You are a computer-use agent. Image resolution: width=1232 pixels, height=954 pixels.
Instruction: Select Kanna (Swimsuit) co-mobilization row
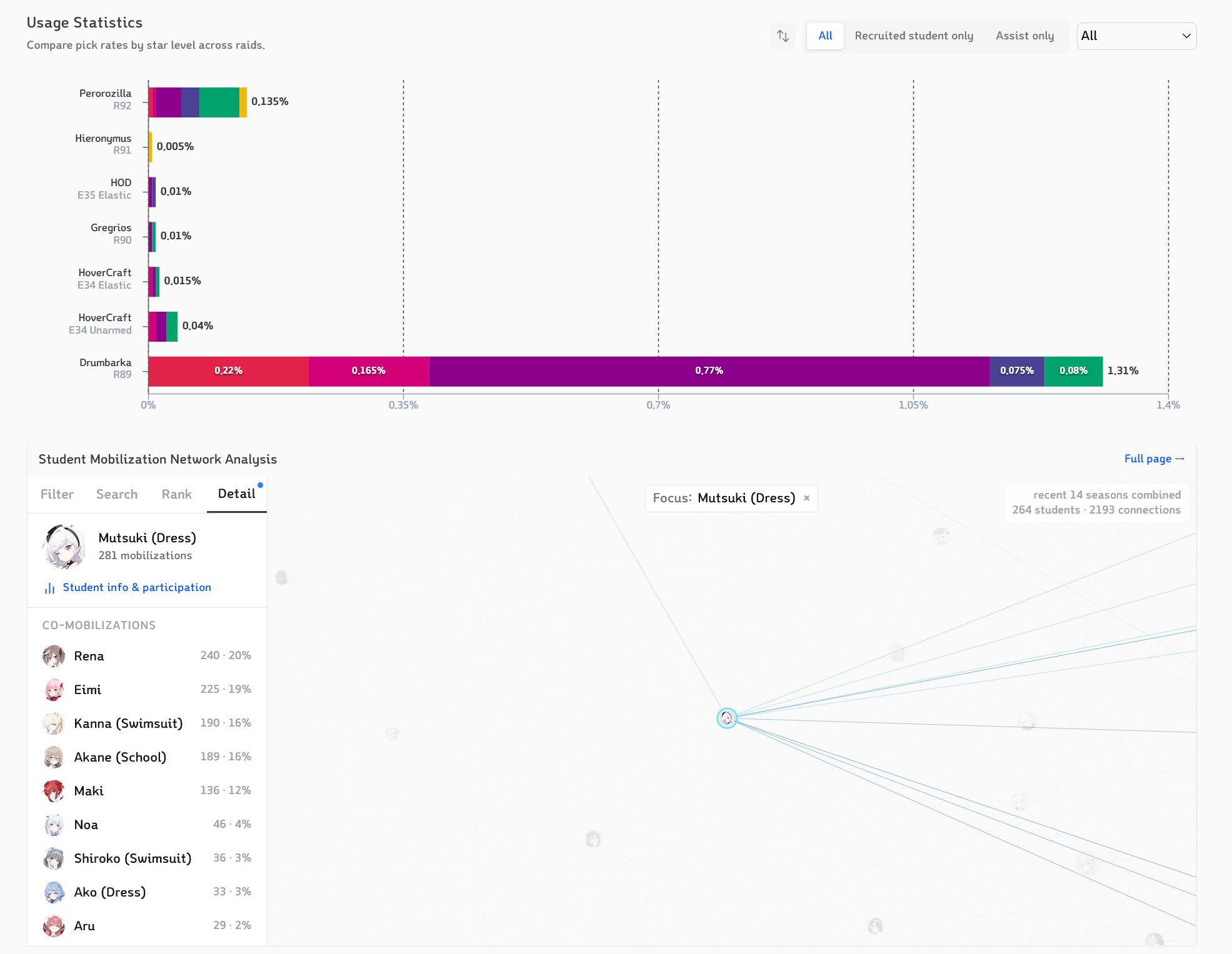(x=147, y=723)
